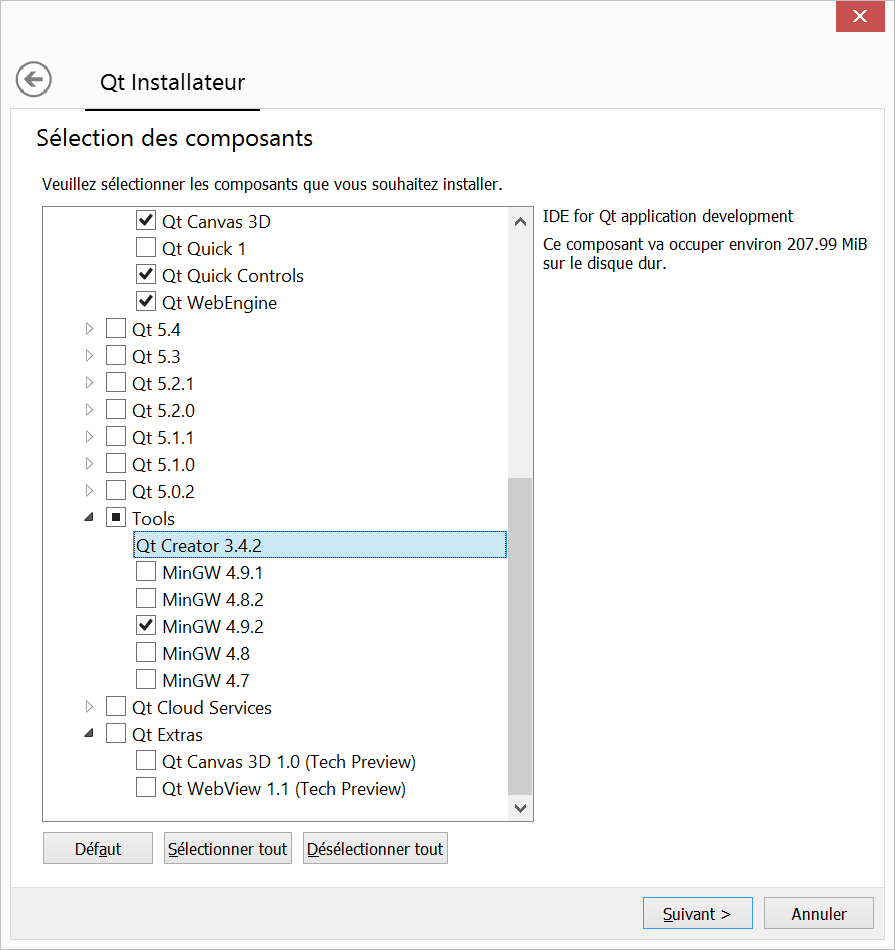Image resolution: width=895 pixels, height=950 pixels.
Task: Select the Qt 5.1.0 checkbox
Action: click(x=116, y=463)
